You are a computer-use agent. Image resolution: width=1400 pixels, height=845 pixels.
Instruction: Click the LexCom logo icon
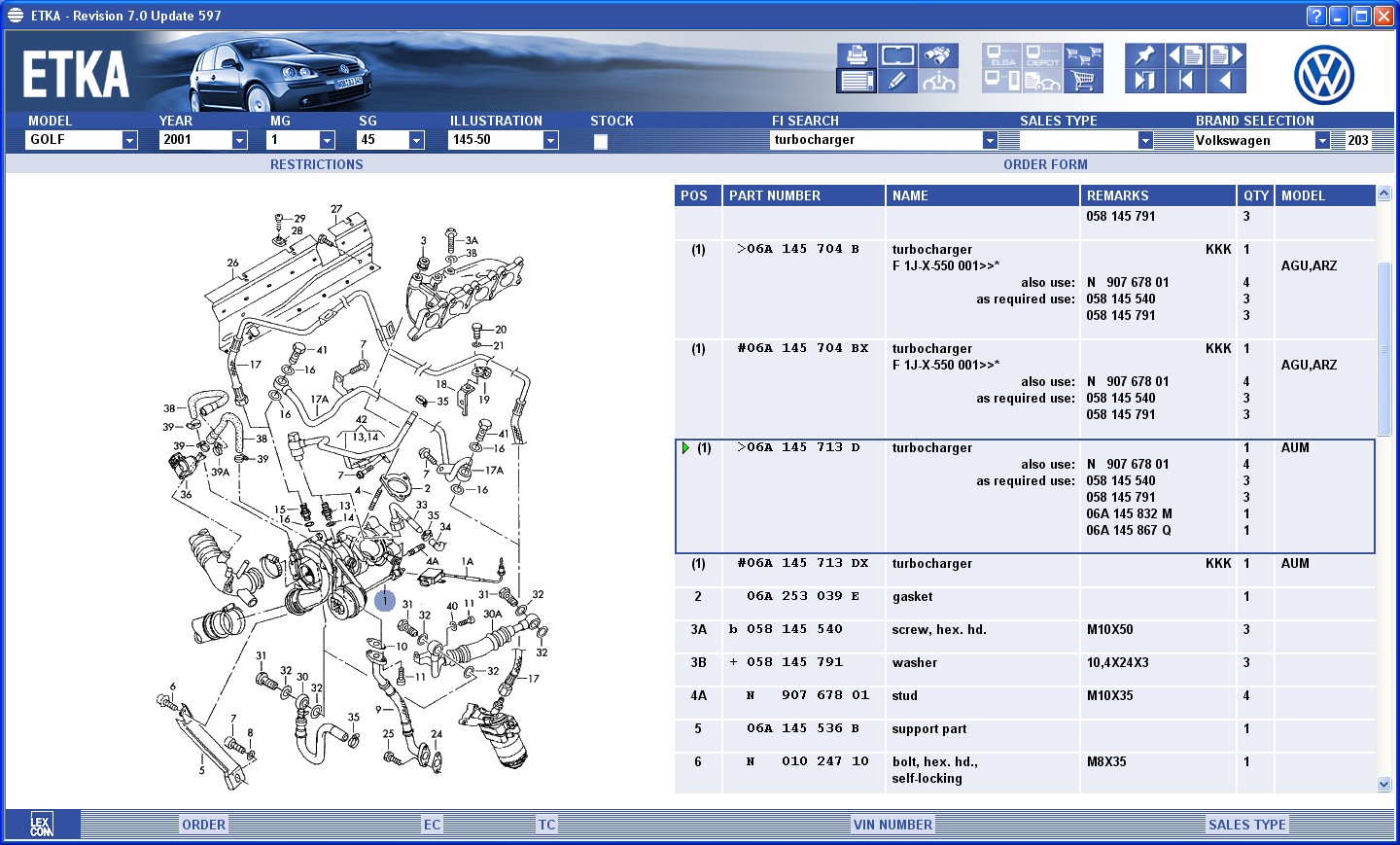41,825
